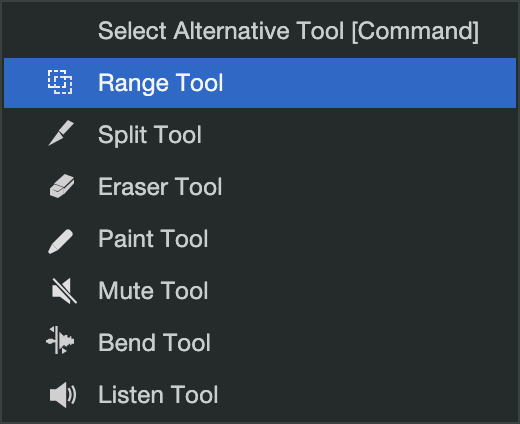The height and width of the screenshot is (424, 520).
Task: Choose Split Tool menu entry
Action: point(150,135)
